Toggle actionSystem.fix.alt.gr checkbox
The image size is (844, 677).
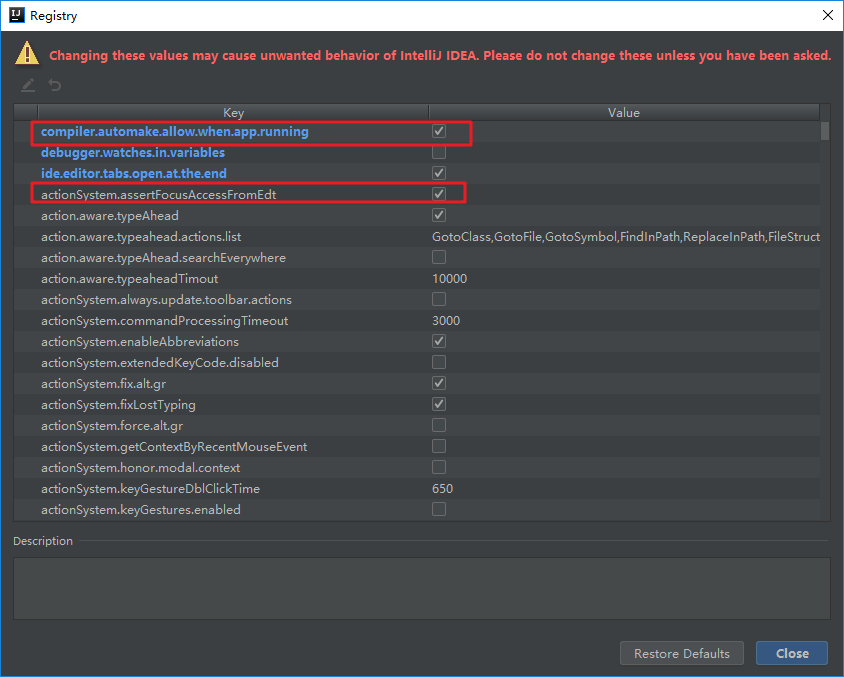coord(439,383)
